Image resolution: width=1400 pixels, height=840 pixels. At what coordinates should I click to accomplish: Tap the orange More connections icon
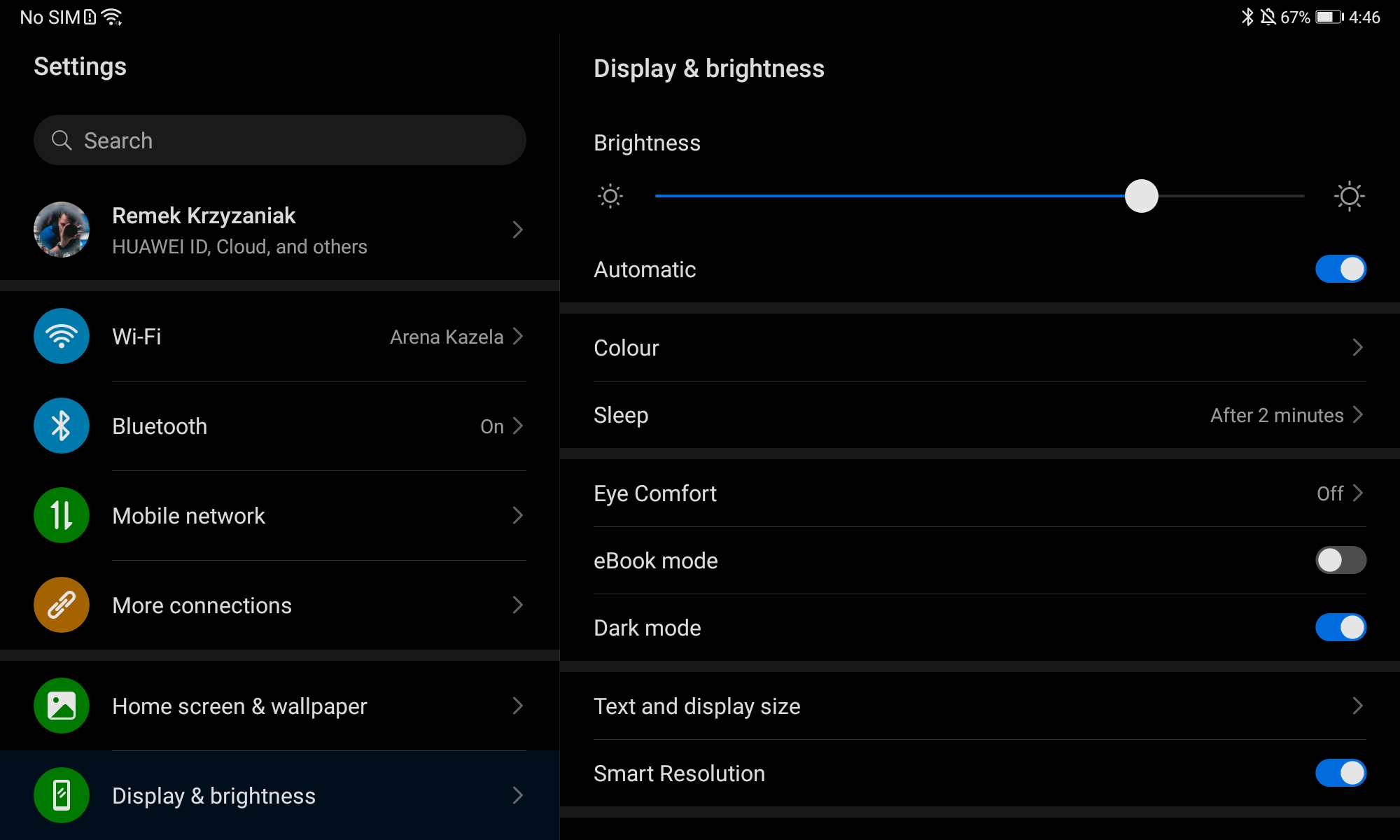click(62, 605)
